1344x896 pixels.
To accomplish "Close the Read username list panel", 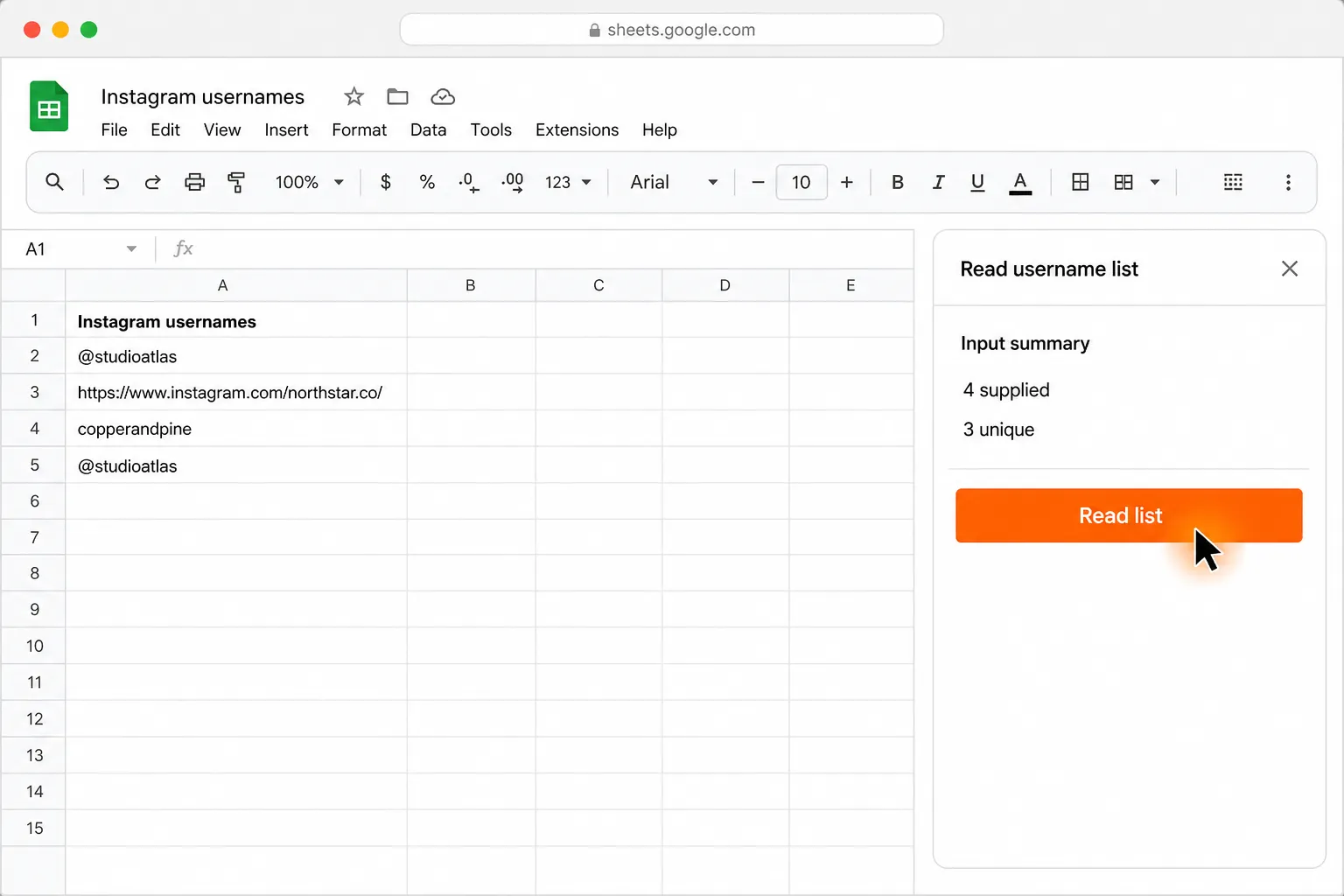I will pyautogui.click(x=1290, y=269).
